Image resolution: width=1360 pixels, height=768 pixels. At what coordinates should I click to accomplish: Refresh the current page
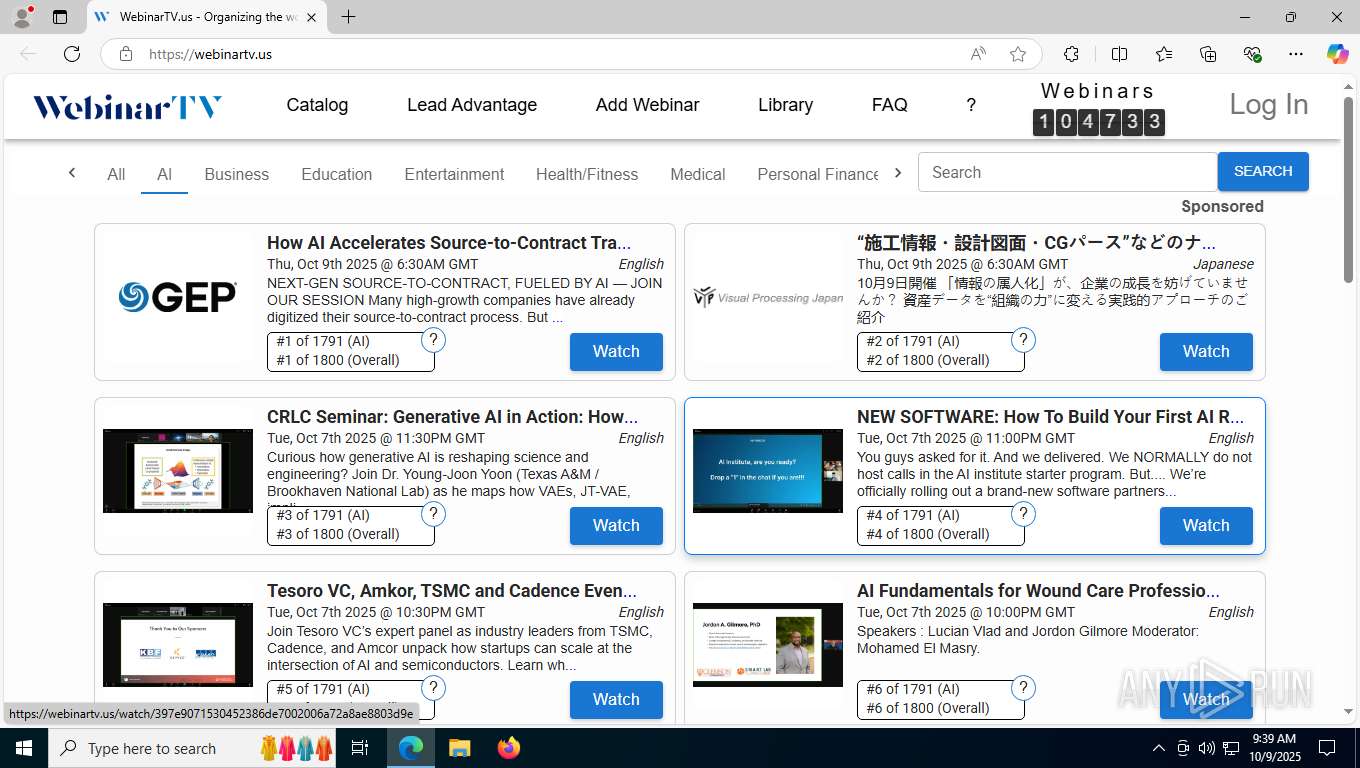coord(72,54)
